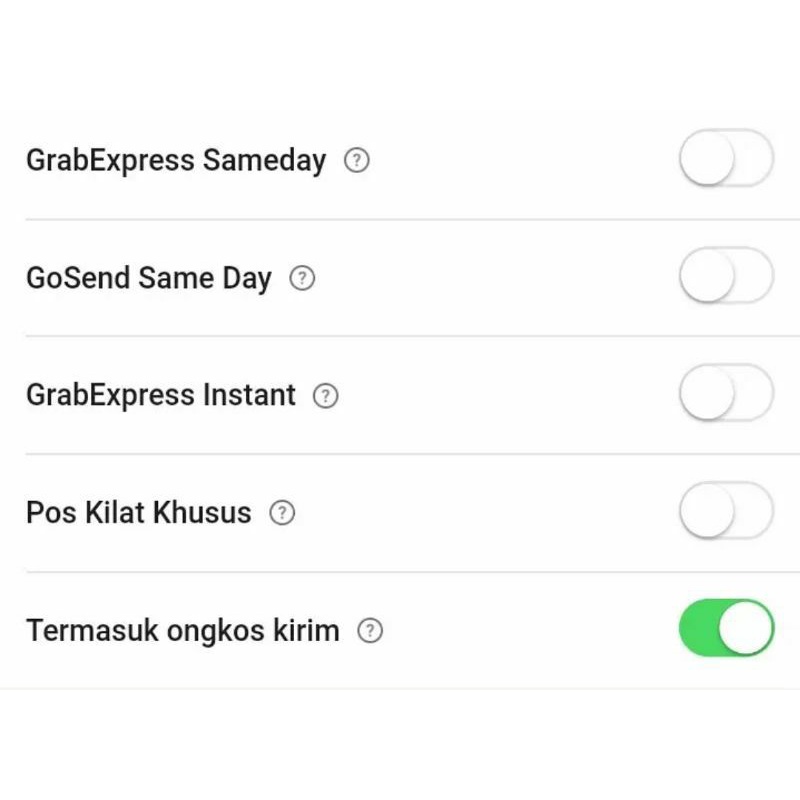Open Termasuk ongkos kirim question icon
This screenshot has width=800, height=800.
tap(371, 631)
